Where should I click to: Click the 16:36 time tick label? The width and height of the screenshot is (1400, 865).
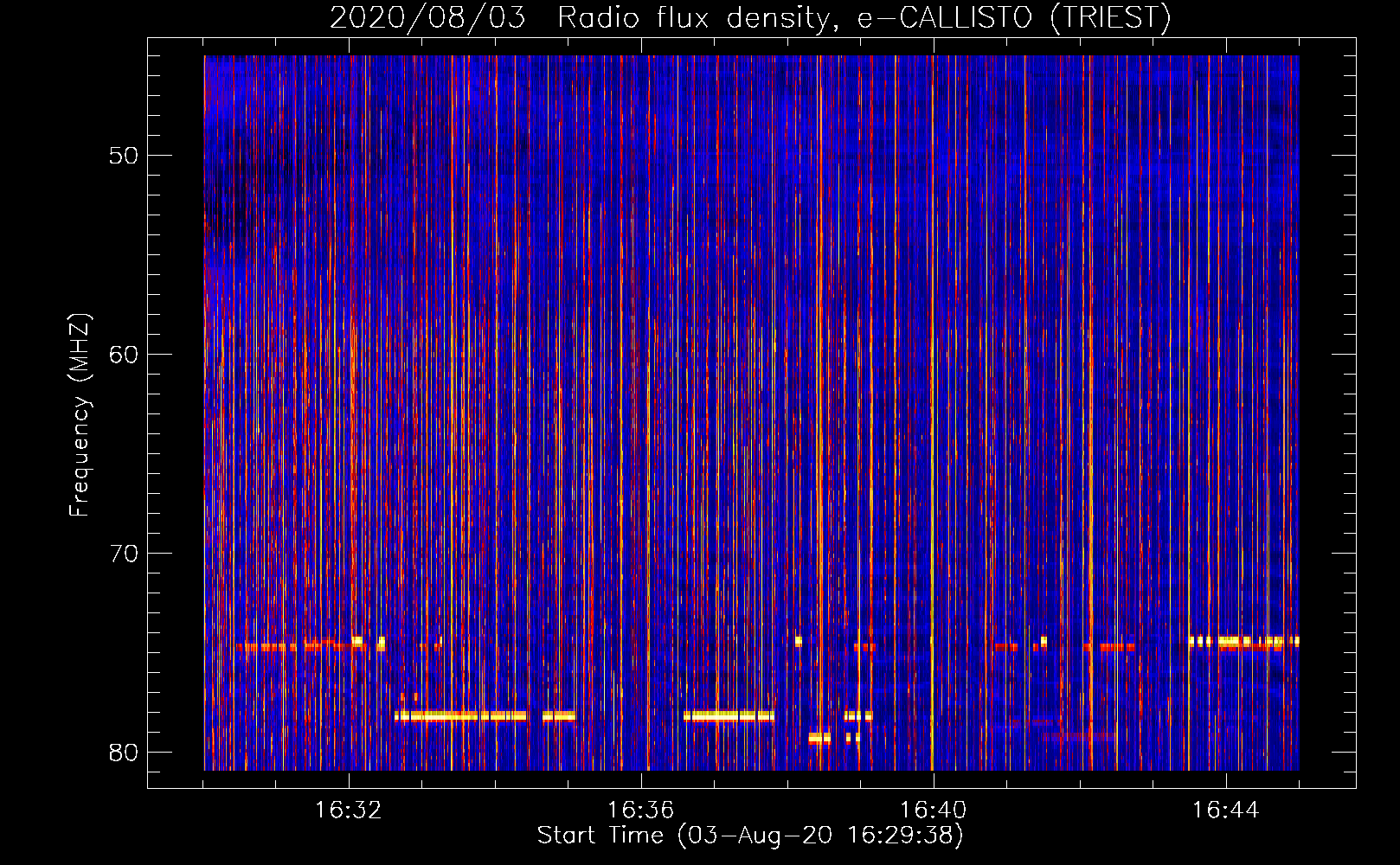[x=641, y=811]
